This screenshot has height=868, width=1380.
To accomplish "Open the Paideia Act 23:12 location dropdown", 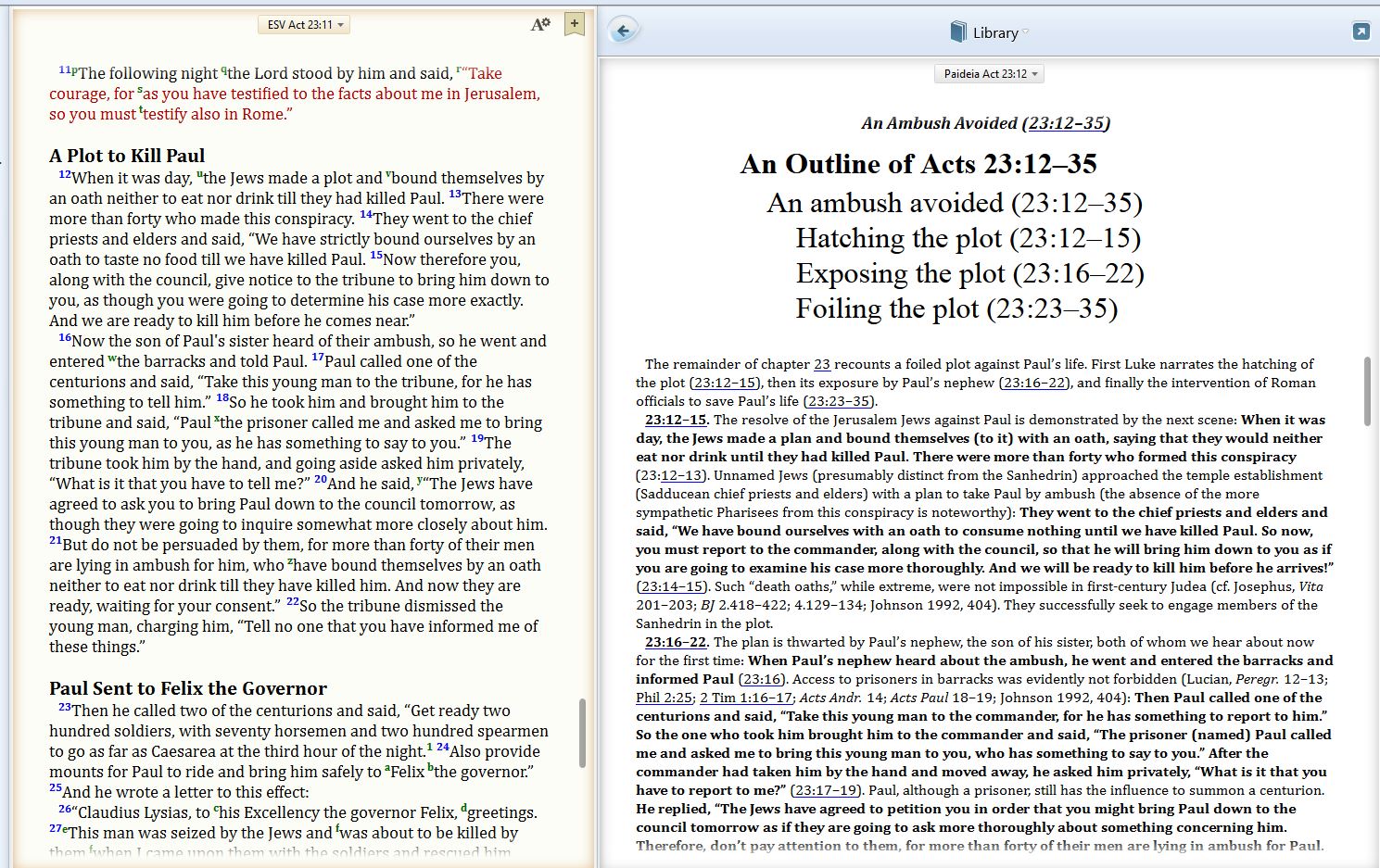I will 989,74.
